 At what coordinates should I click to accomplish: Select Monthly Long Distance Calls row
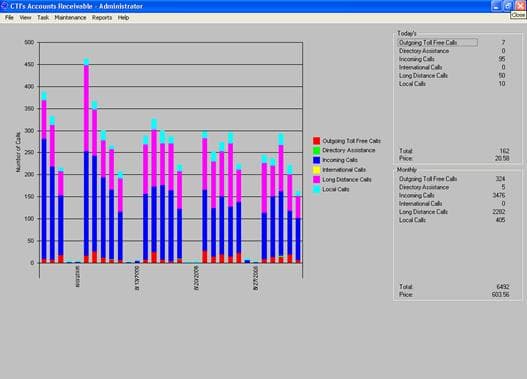[x=452, y=212]
